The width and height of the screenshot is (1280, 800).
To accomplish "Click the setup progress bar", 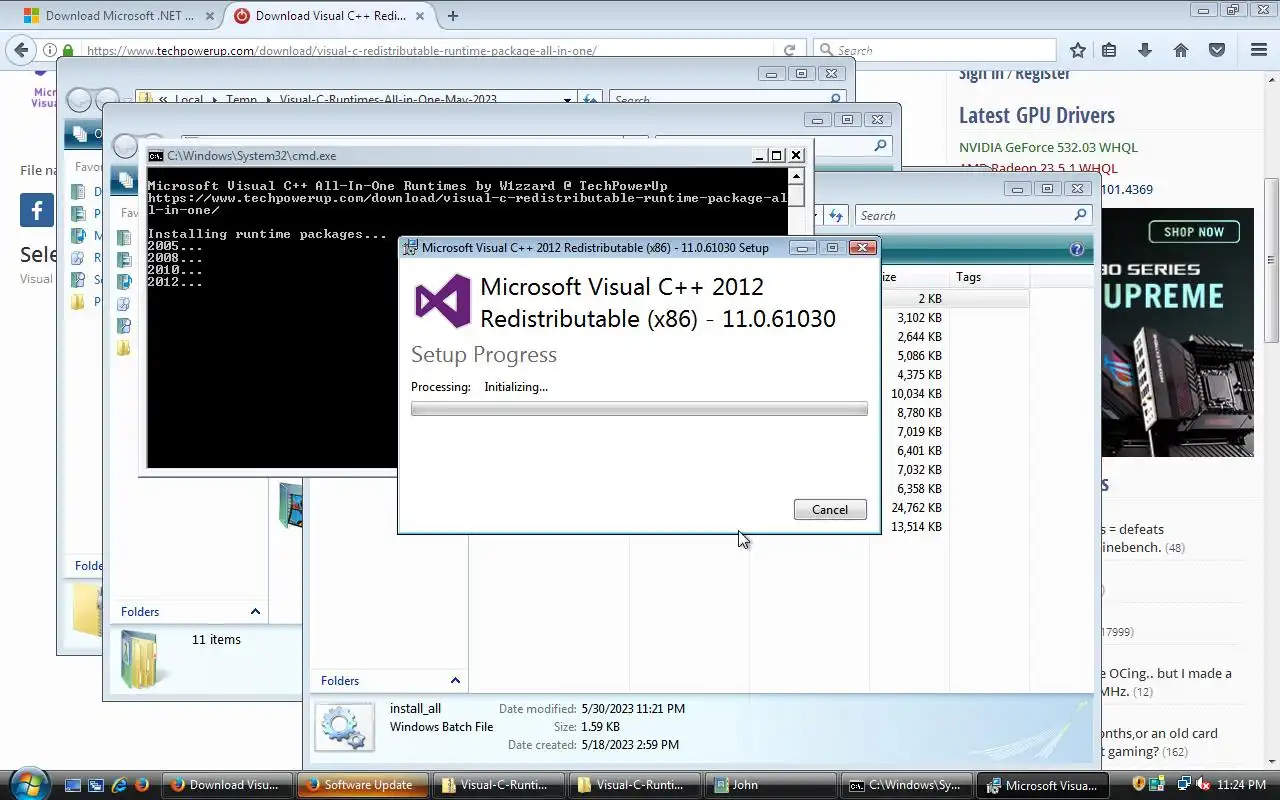I will (639, 409).
